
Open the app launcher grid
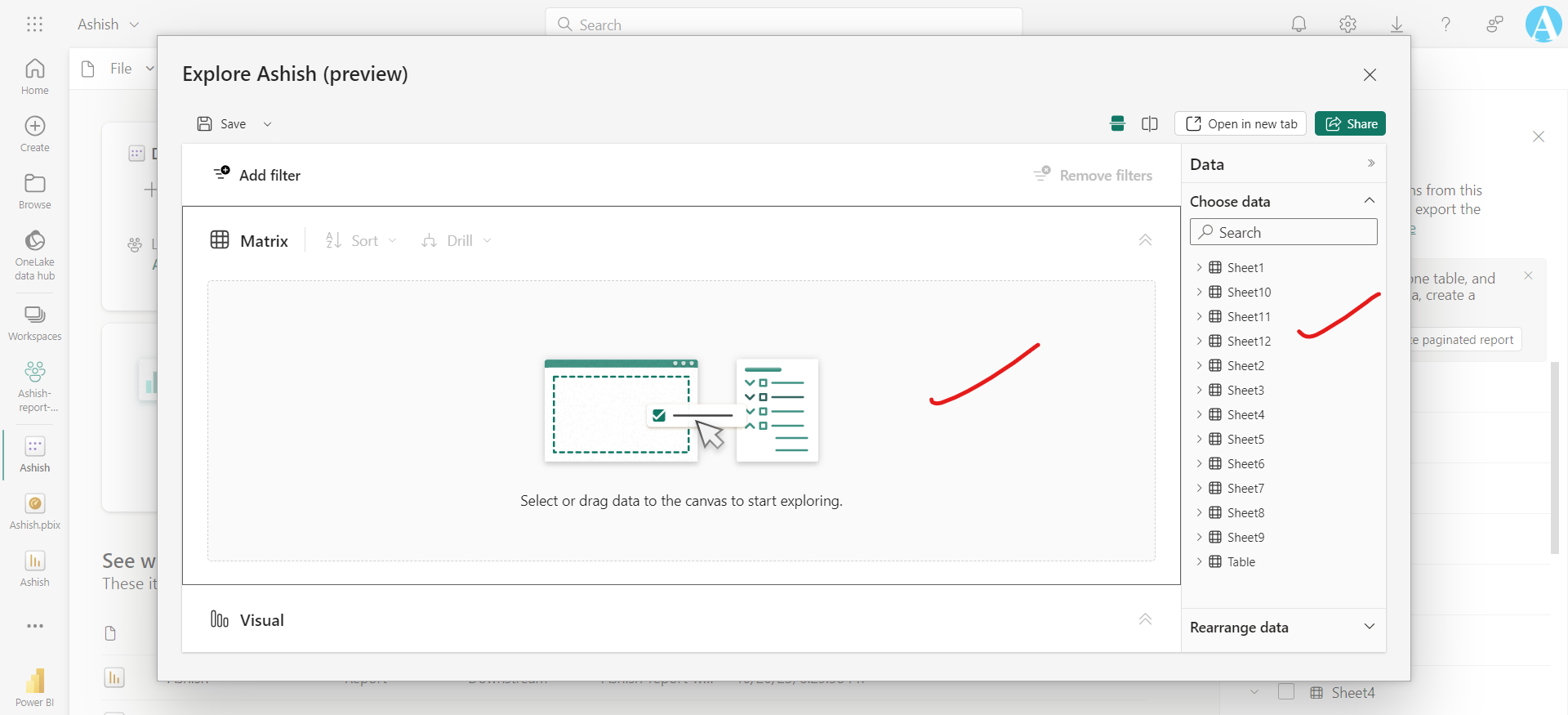click(34, 25)
